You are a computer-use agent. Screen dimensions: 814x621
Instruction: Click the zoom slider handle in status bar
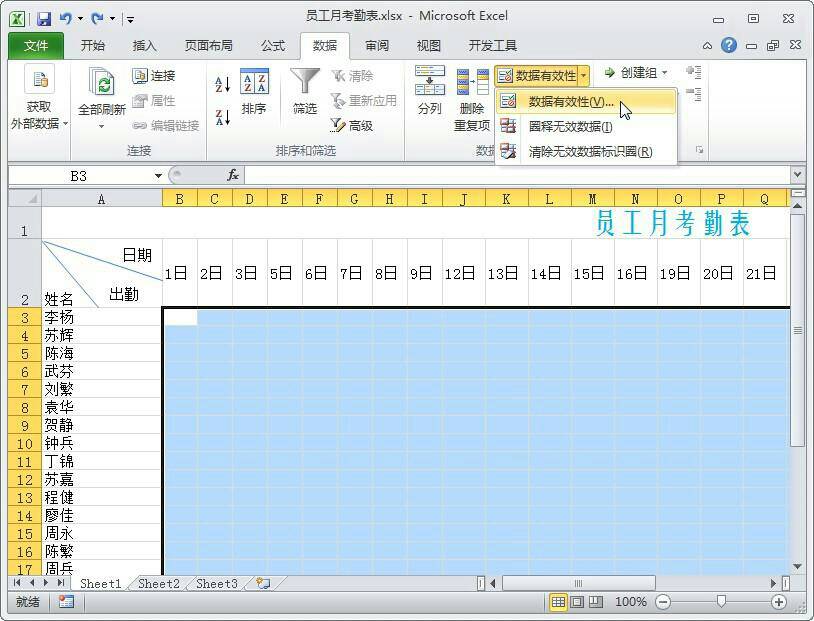[721, 602]
